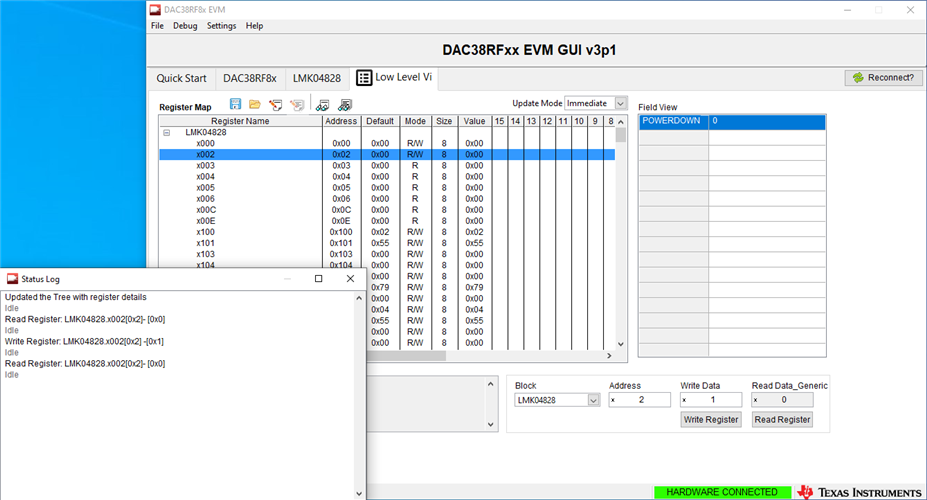Viewport: 927px width, 500px height.
Task: Click 'Updated the Tree with register details' log line
Action: 76,297
